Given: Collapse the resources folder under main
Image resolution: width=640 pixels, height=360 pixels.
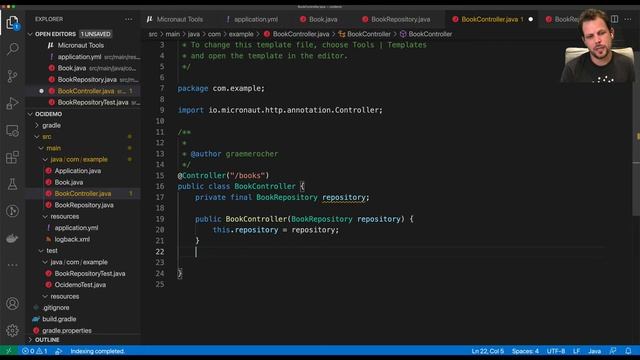Looking at the screenshot, I should click(64, 217).
